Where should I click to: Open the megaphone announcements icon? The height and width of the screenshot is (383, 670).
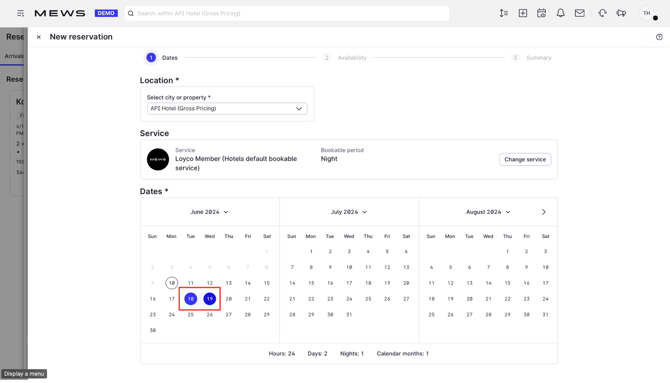click(621, 13)
